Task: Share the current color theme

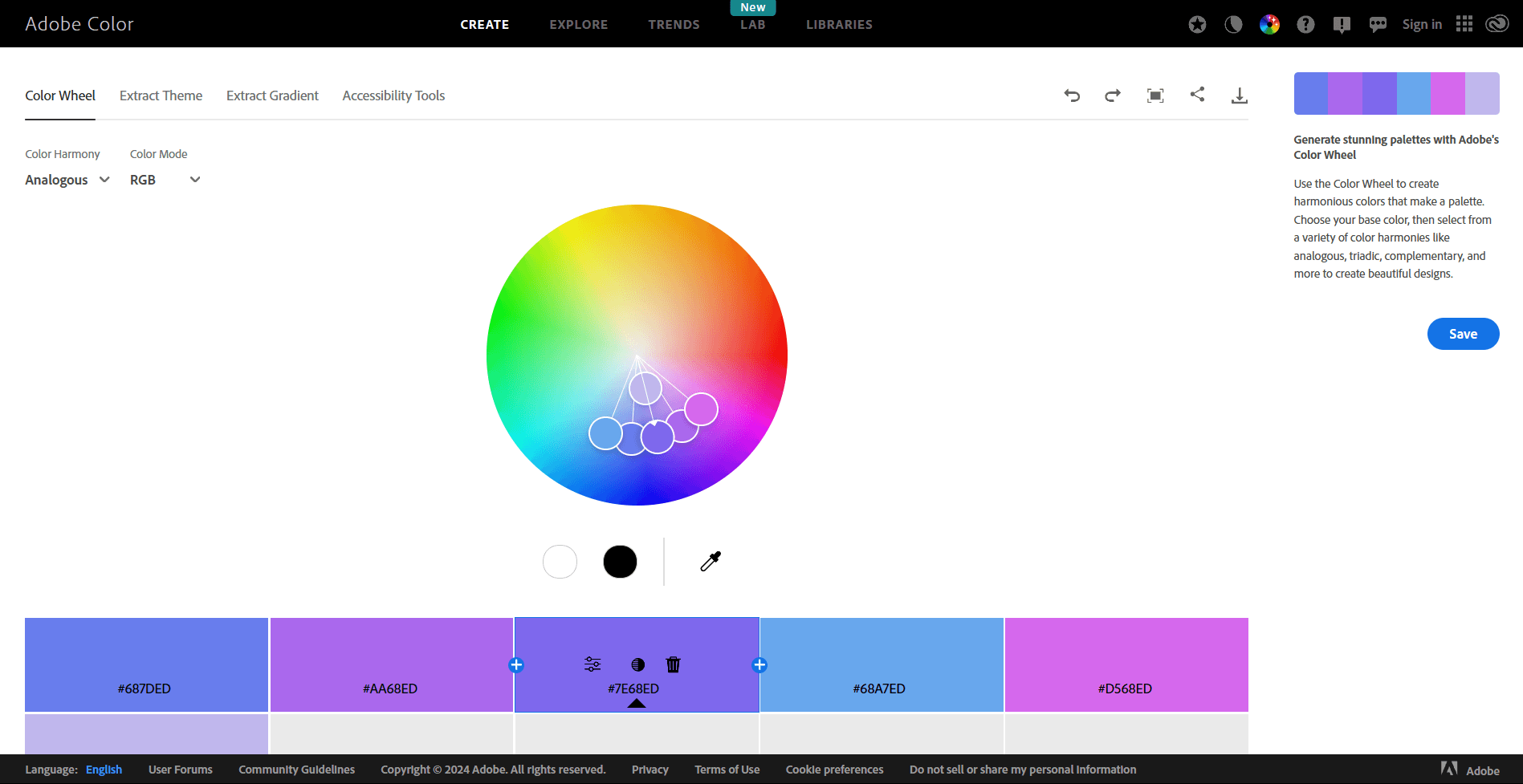Action: click(1197, 95)
